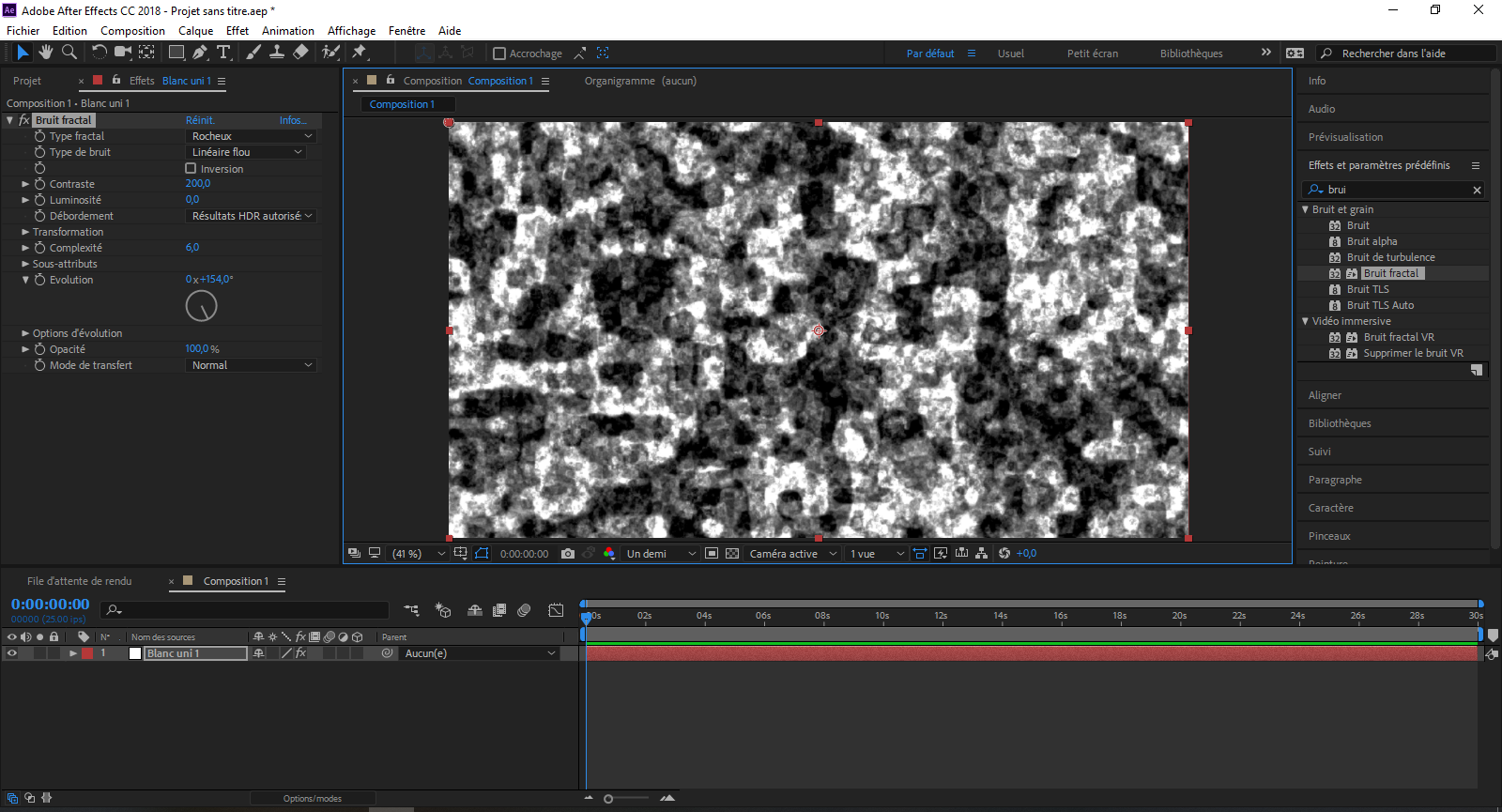Select the Eraser tool
Screen dimensions: 1502x812
[x=300, y=53]
